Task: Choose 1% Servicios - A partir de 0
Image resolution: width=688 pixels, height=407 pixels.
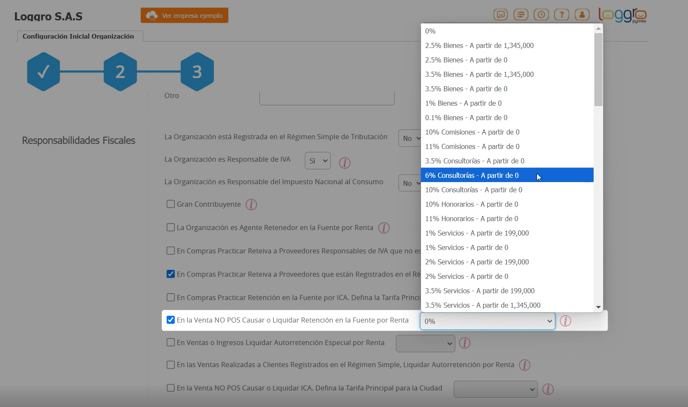Action: (507, 248)
